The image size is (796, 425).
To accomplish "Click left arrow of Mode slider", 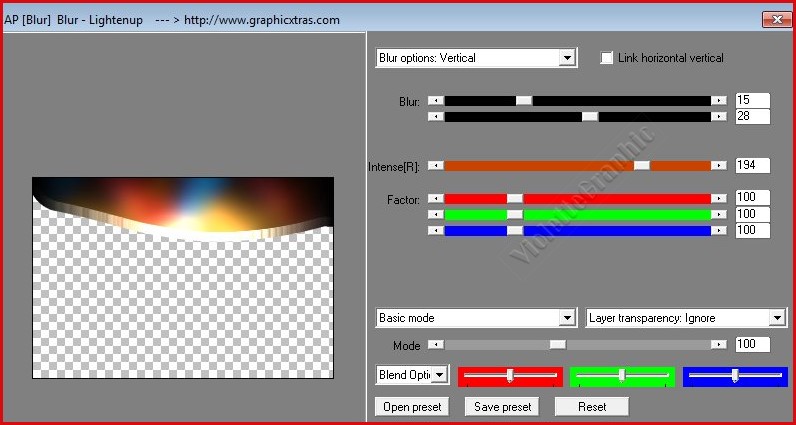I will click(x=434, y=344).
